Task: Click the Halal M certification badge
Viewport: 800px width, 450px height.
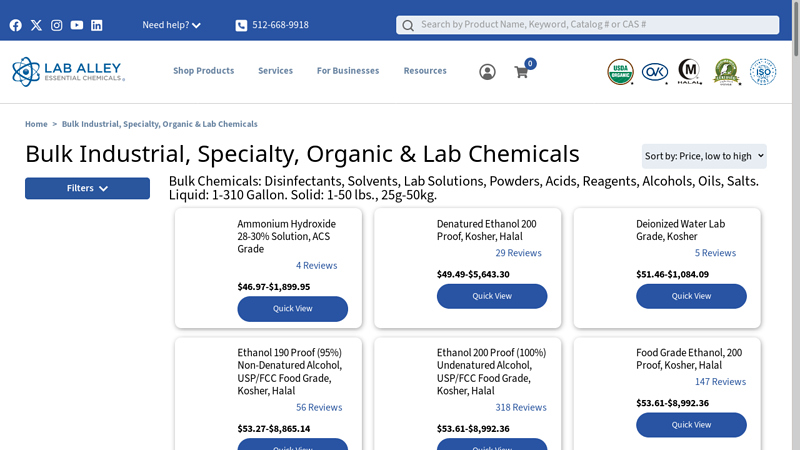Action: click(x=689, y=72)
